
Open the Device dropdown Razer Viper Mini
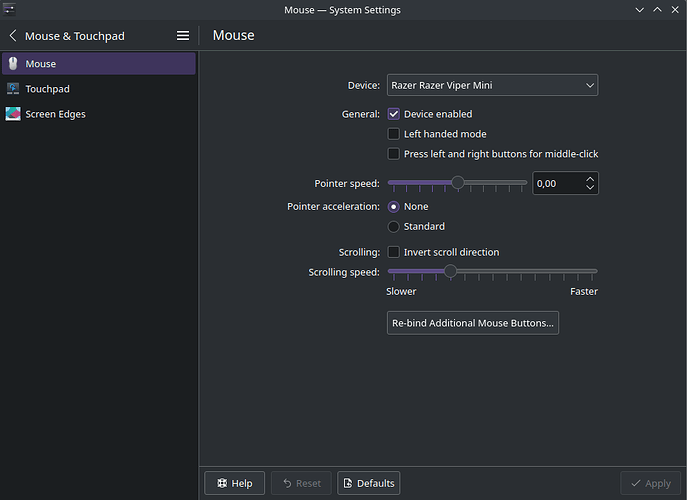pyautogui.click(x=492, y=85)
